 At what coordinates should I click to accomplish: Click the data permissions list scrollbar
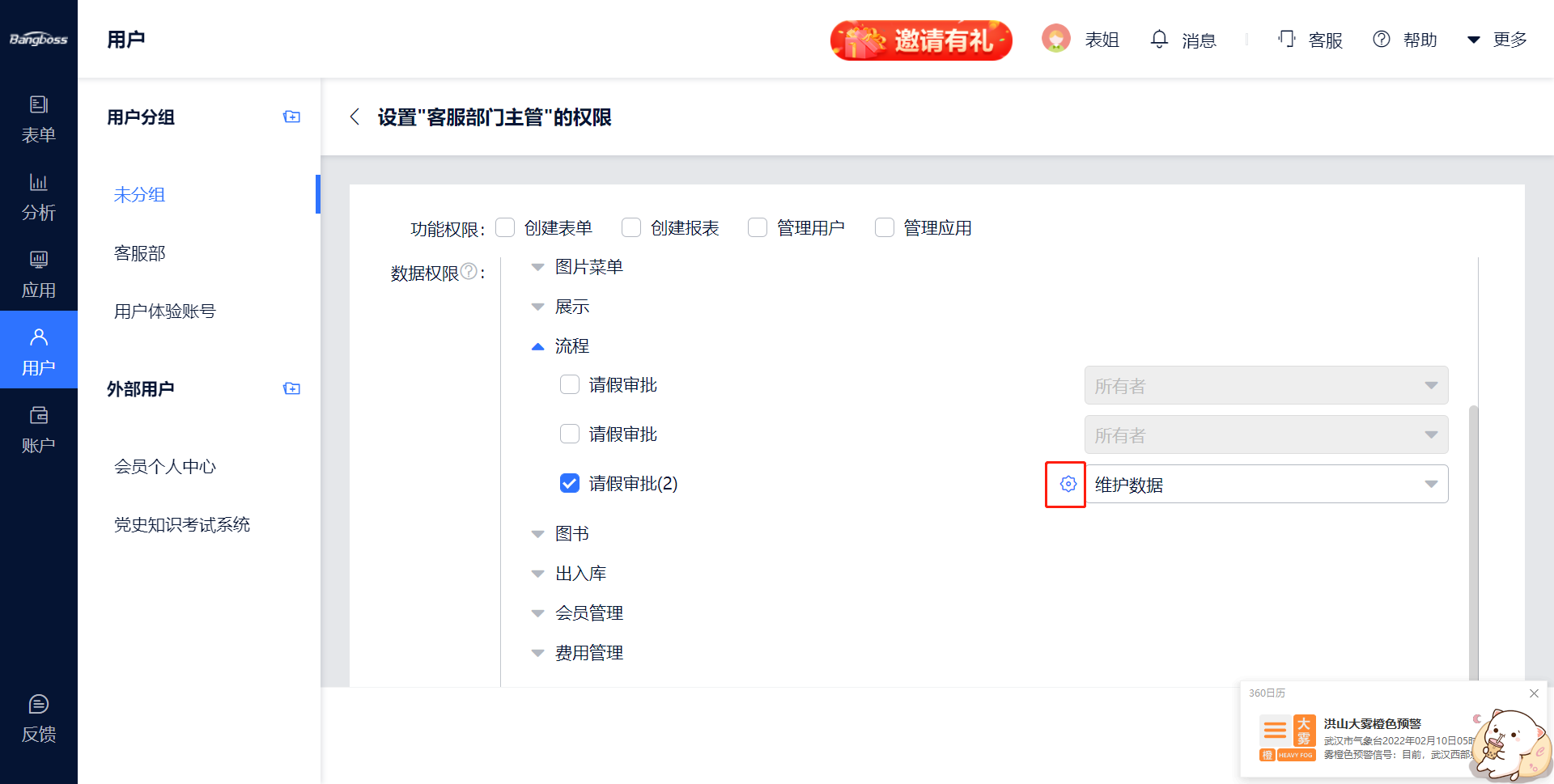pos(1473,542)
